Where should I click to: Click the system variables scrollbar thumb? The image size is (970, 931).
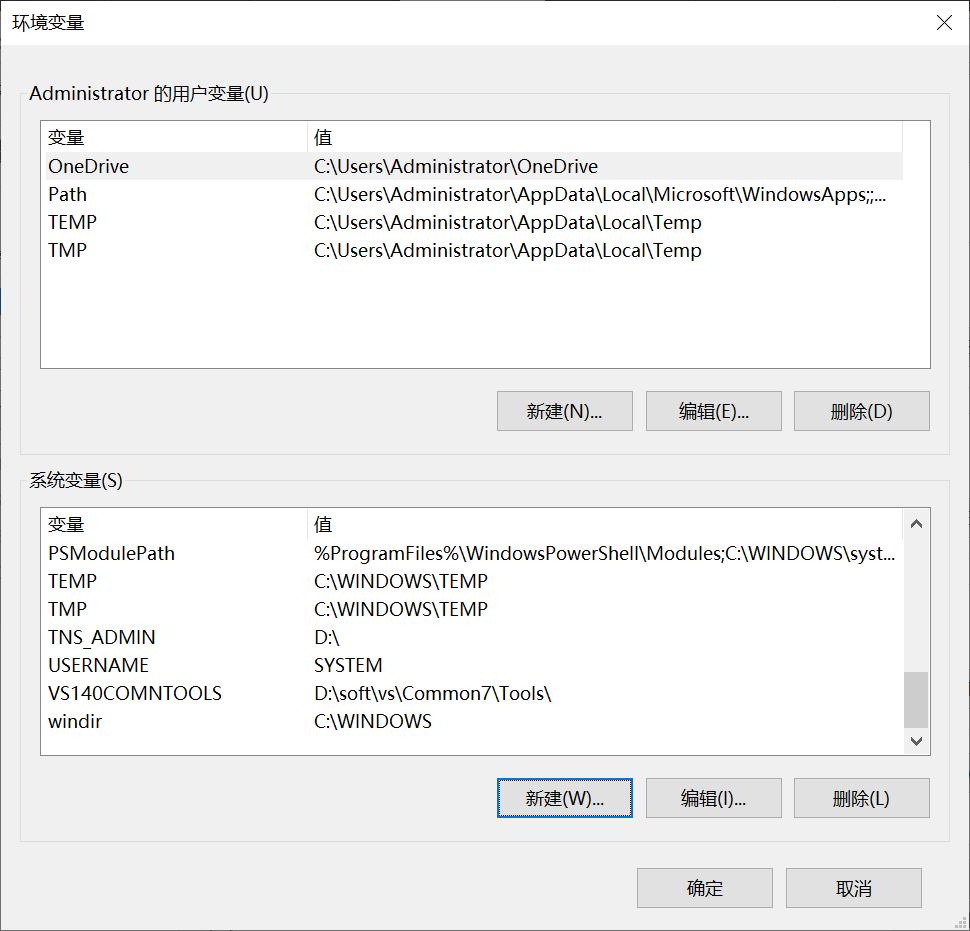tap(916, 700)
